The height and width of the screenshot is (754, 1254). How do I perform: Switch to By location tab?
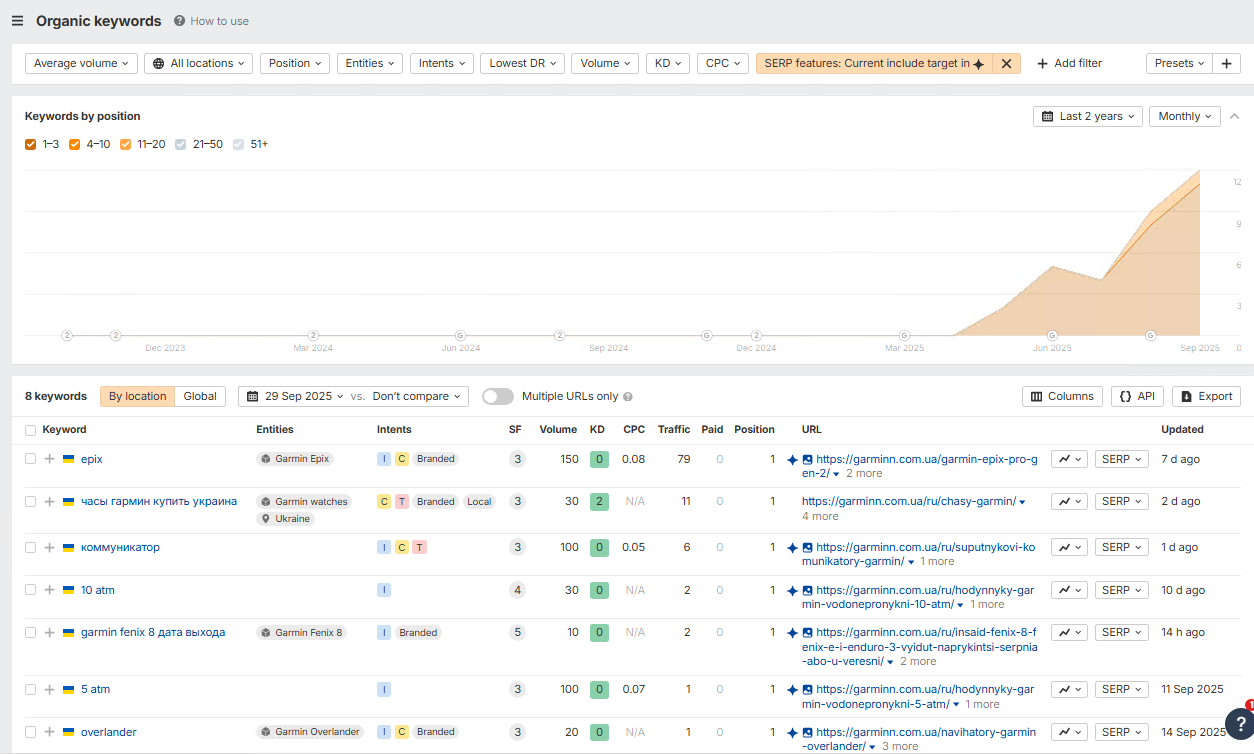coord(137,396)
